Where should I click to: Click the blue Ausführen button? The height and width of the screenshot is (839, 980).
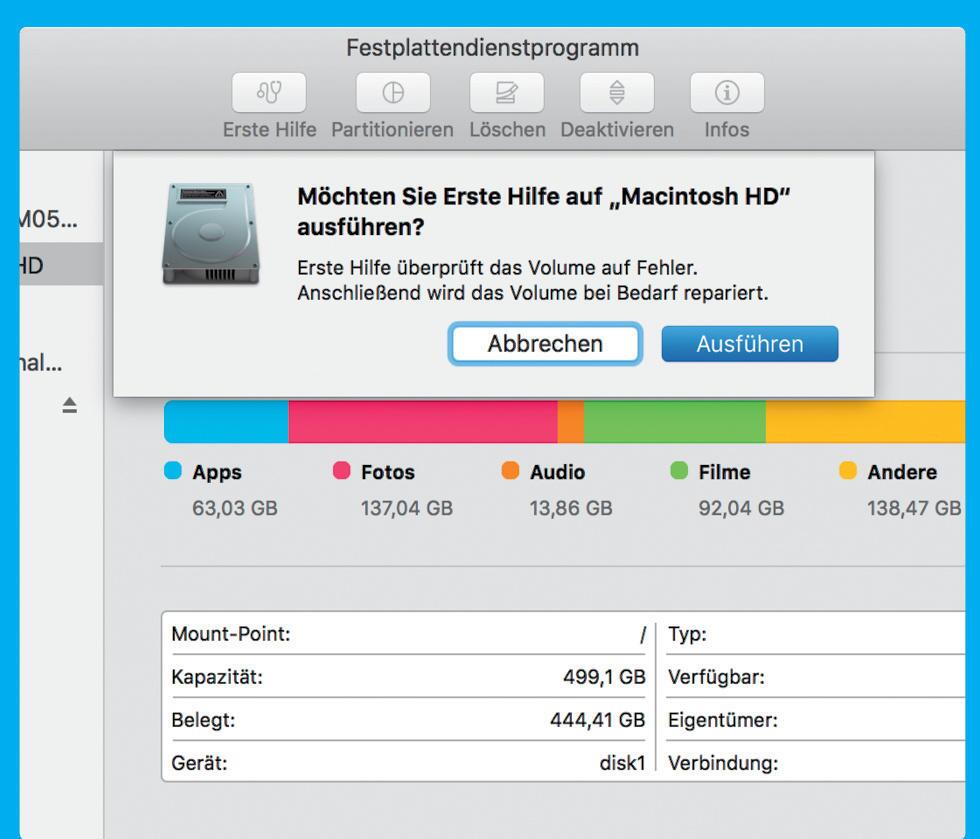click(x=748, y=343)
